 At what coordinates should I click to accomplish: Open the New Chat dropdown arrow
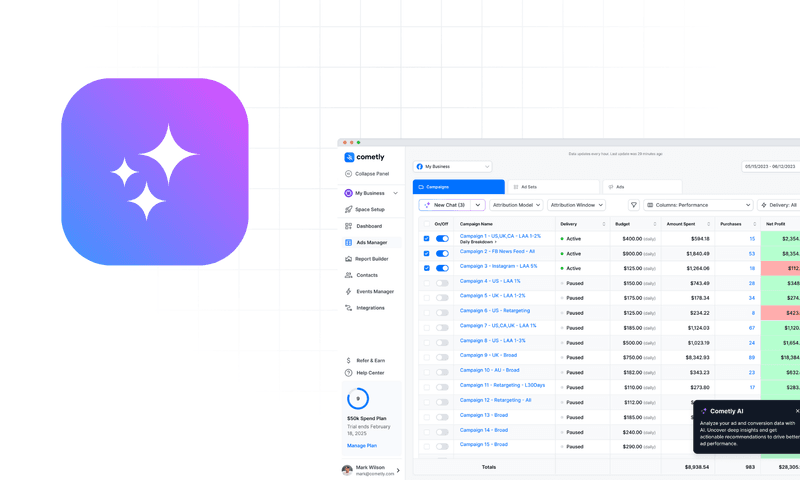tap(478, 205)
